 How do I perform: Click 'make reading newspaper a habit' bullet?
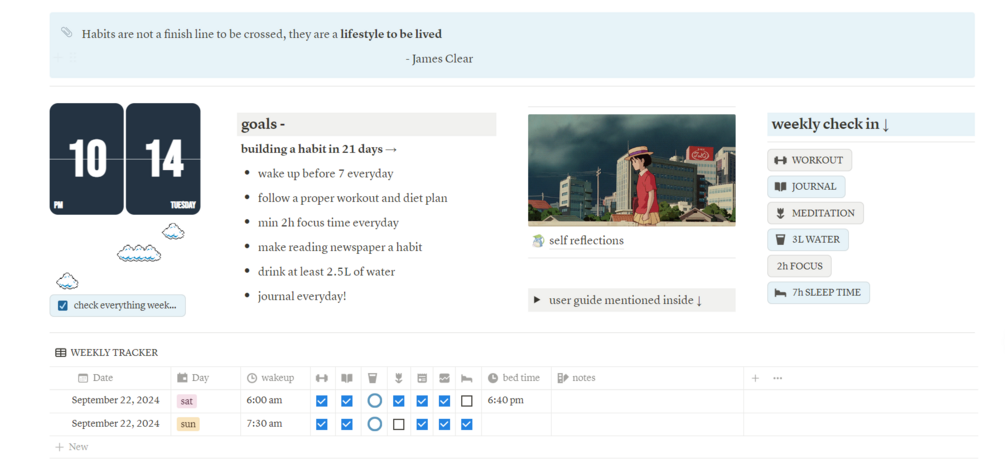click(x=340, y=247)
